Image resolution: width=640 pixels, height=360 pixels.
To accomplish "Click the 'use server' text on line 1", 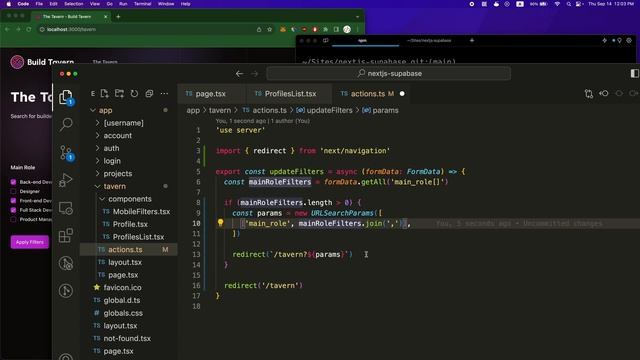I will (240, 130).
